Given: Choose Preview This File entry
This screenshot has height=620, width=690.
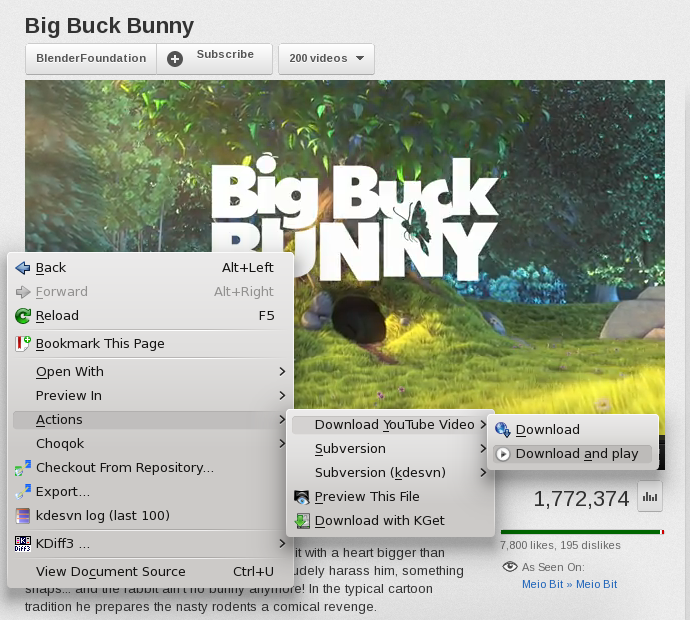Looking at the screenshot, I should coord(390,497).
